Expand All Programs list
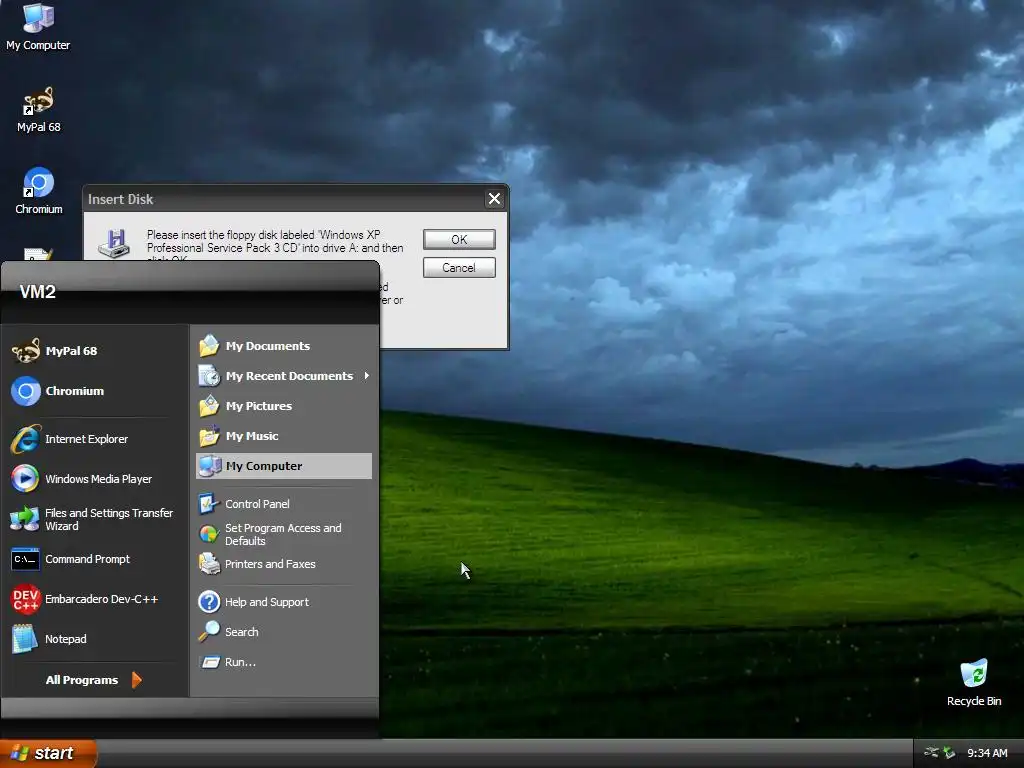The height and width of the screenshot is (768, 1024). click(x=94, y=680)
